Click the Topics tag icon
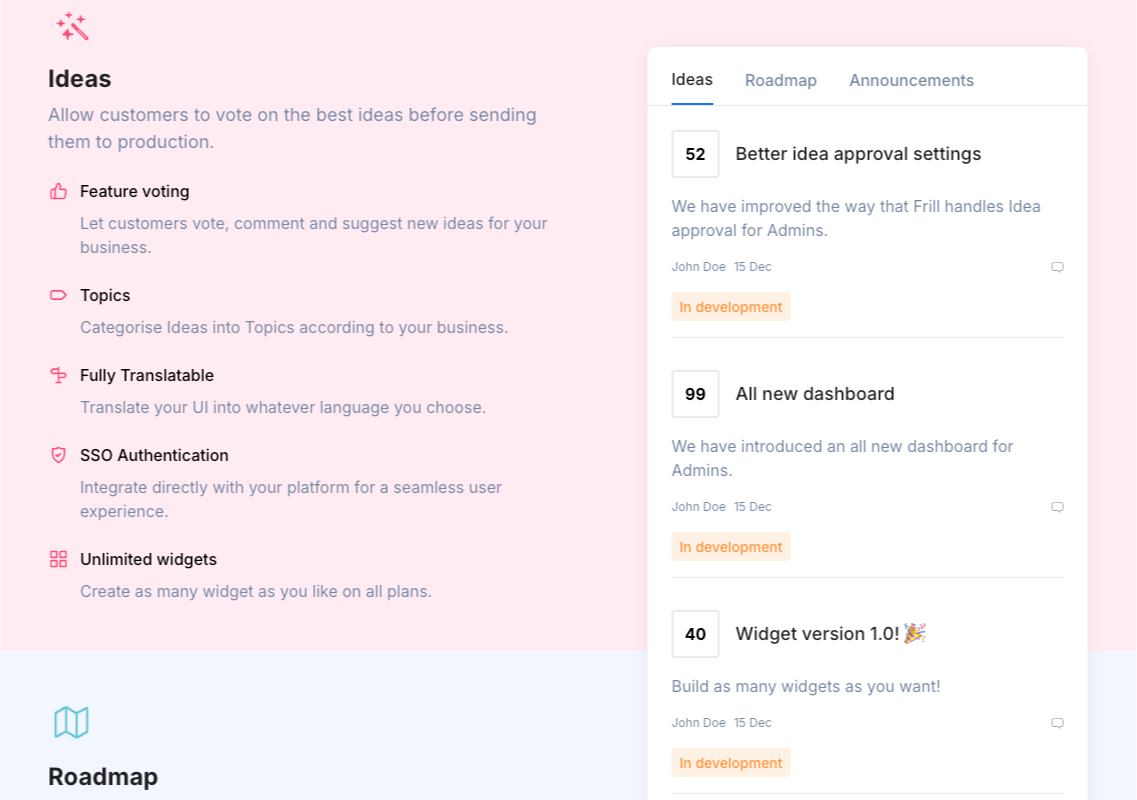Image resolution: width=1137 pixels, height=800 pixels. [57, 295]
